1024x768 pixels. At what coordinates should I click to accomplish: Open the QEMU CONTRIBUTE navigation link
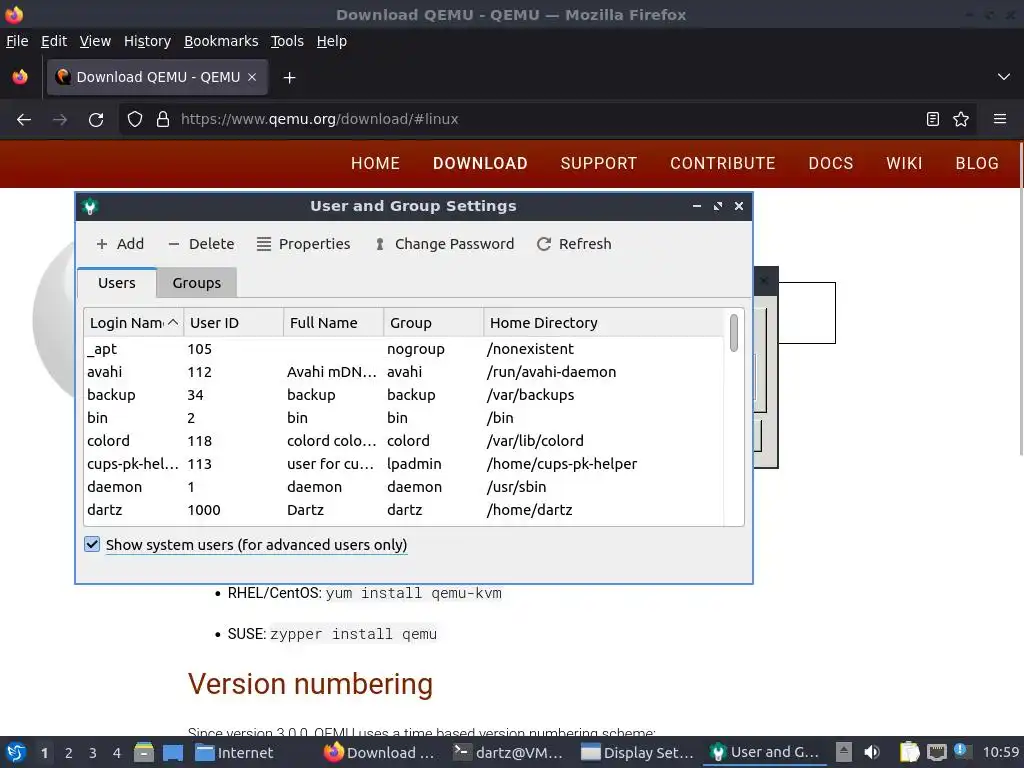click(x=723, y=163)
